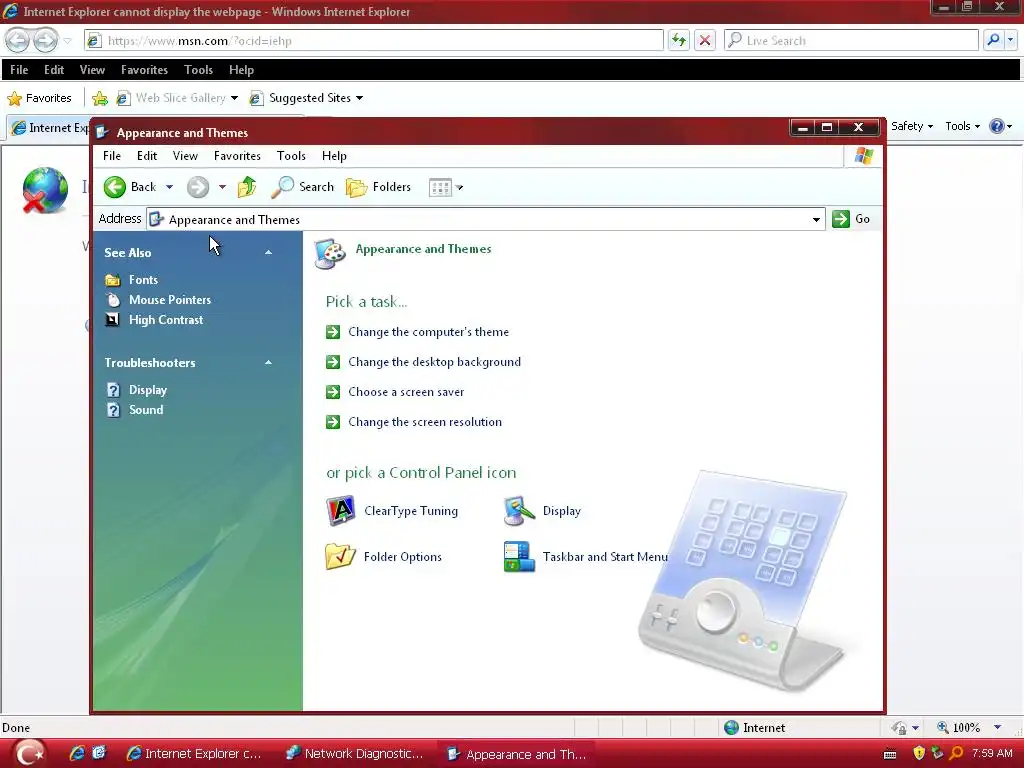Open the Display troubleshooter question icon
1024x768 pixels.
point(113,390)
